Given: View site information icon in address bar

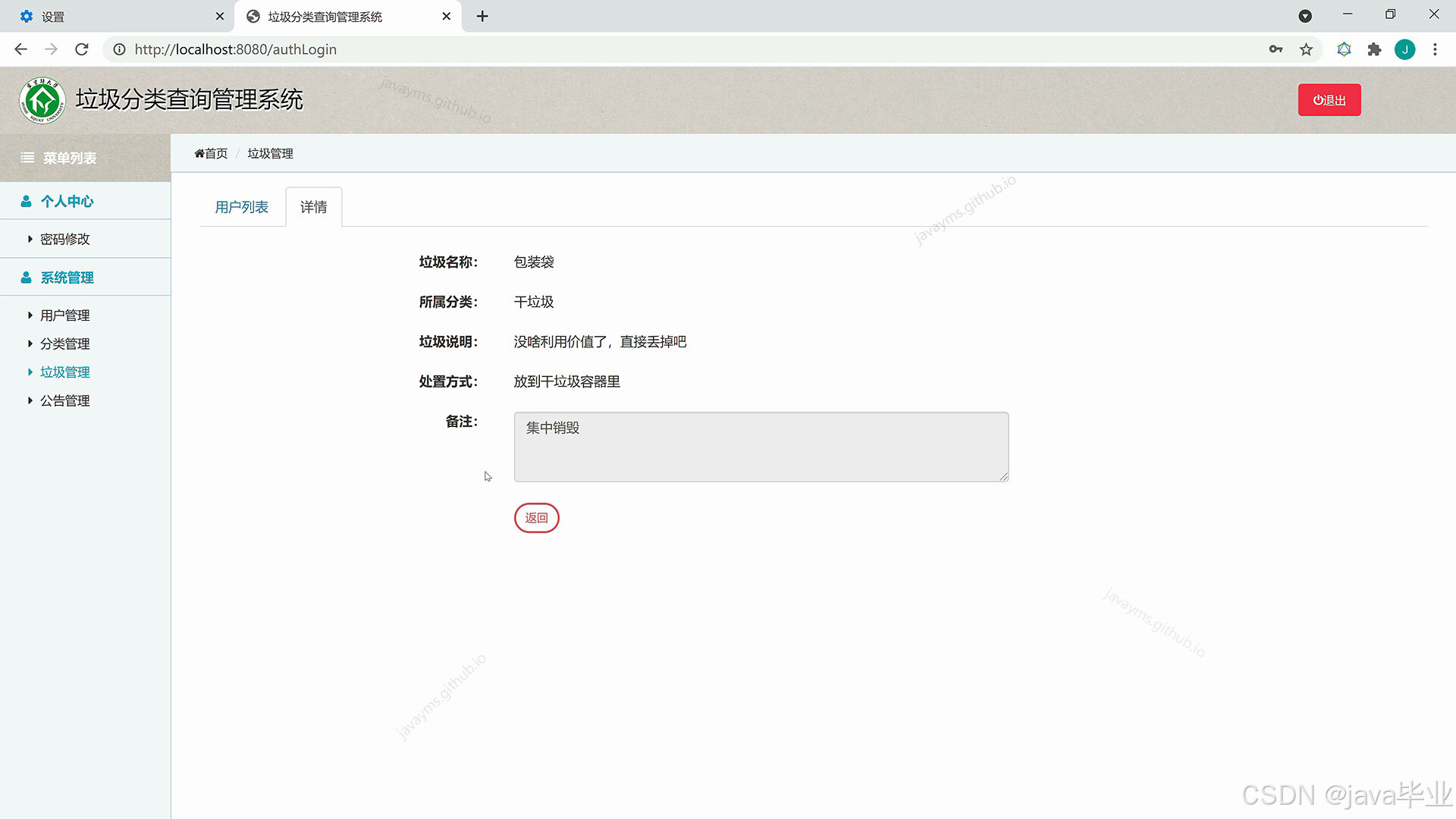Looking at the screenshot, I should pyautogui.click(x=119, y=49).
